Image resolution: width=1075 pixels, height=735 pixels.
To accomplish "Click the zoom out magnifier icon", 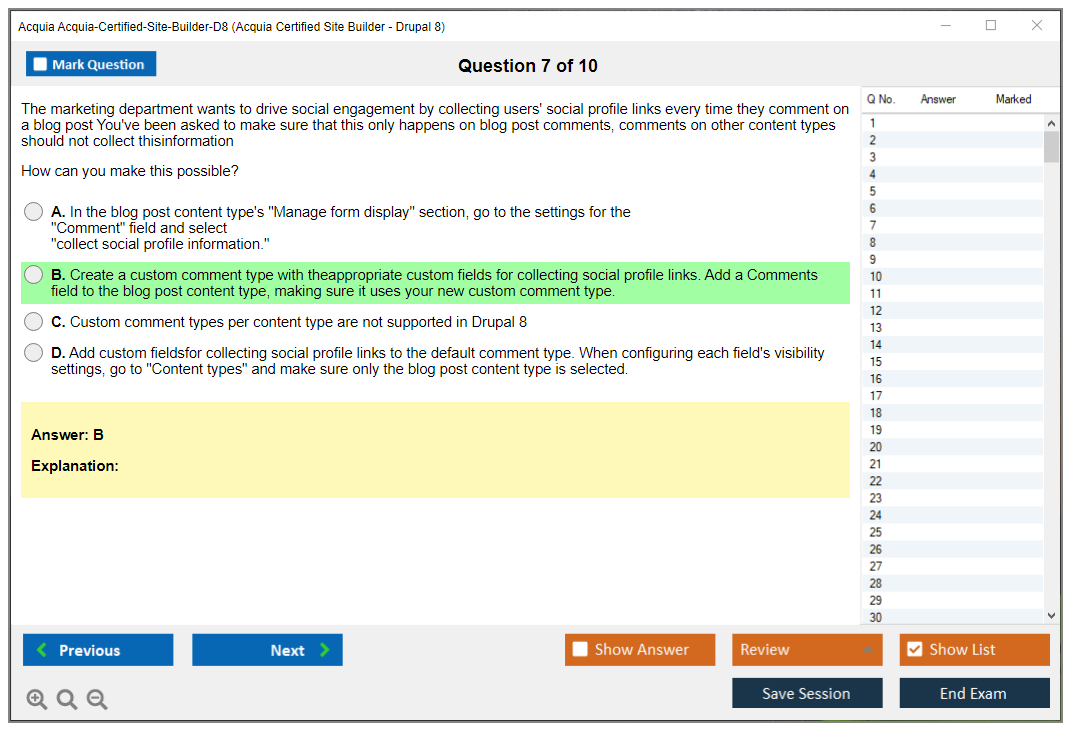I will 97,699.
